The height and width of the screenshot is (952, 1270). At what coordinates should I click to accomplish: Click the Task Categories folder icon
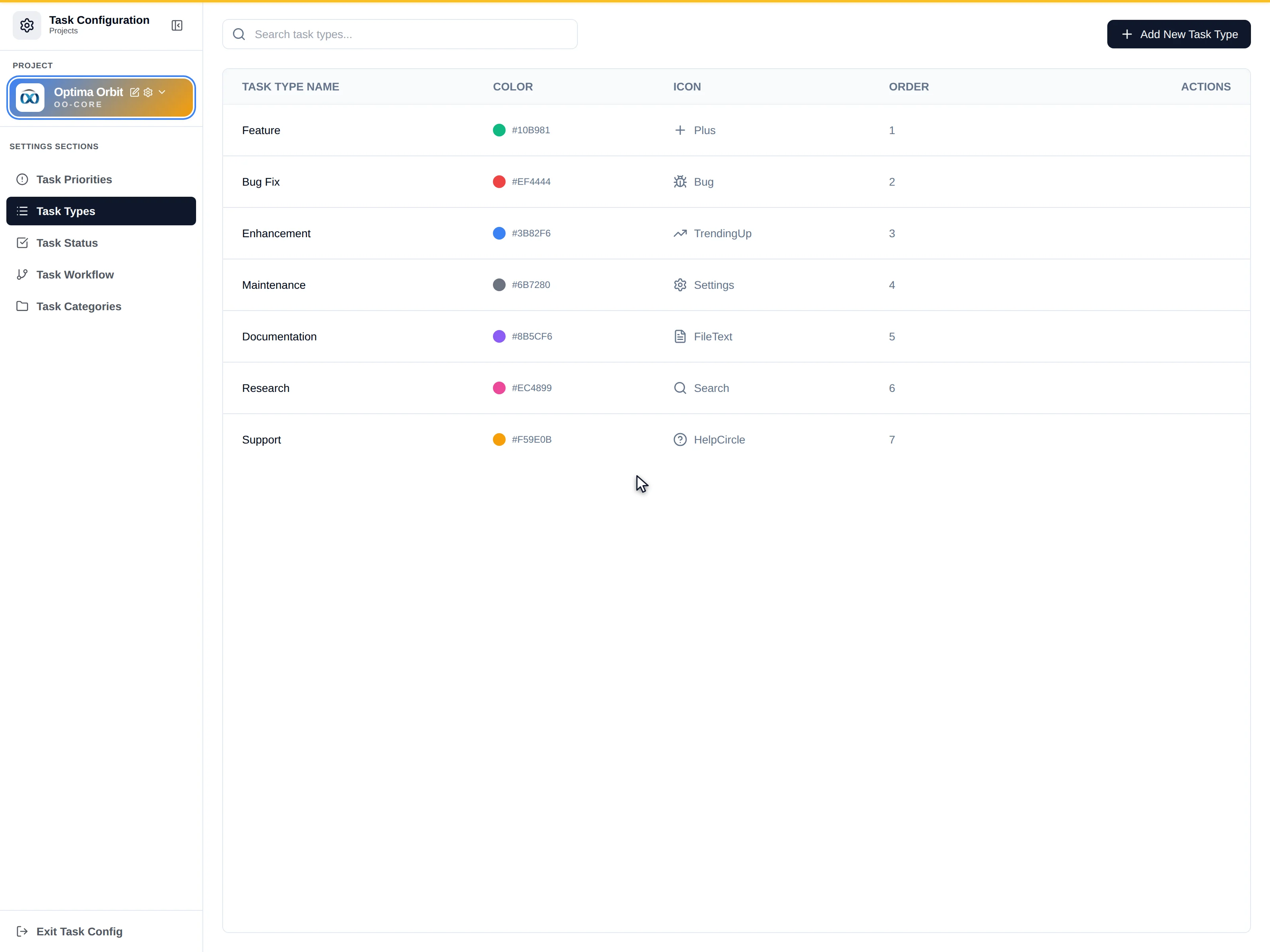(22, 307)
